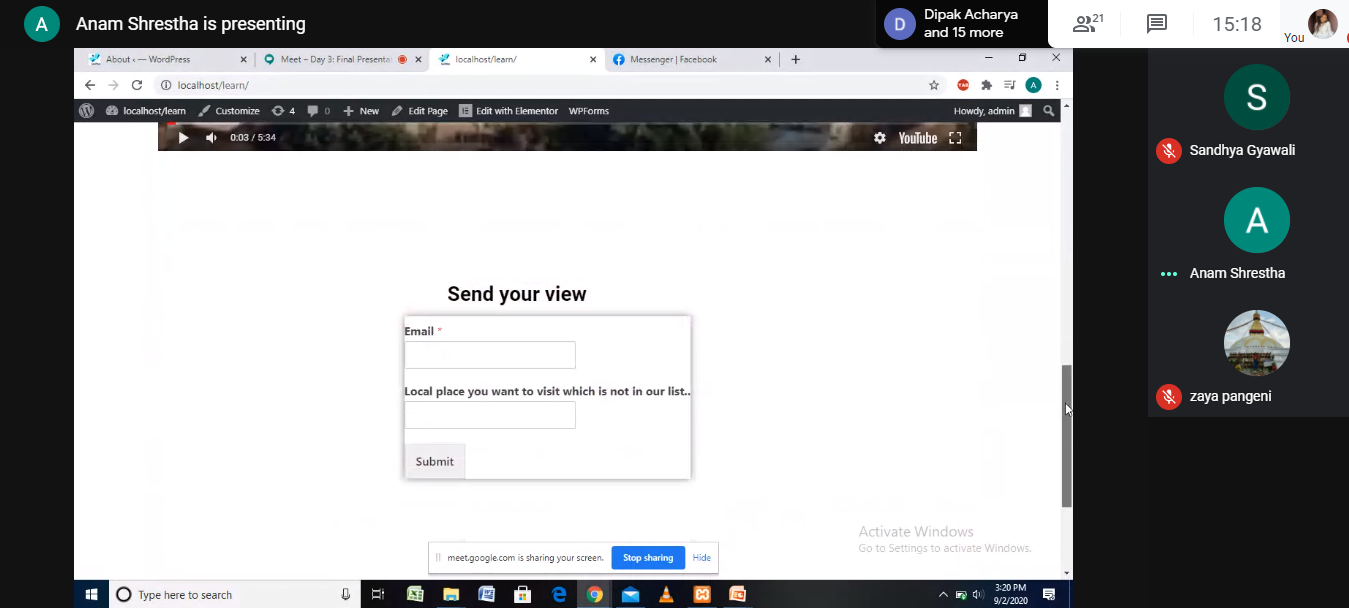View the 4 pending updates

284,111
